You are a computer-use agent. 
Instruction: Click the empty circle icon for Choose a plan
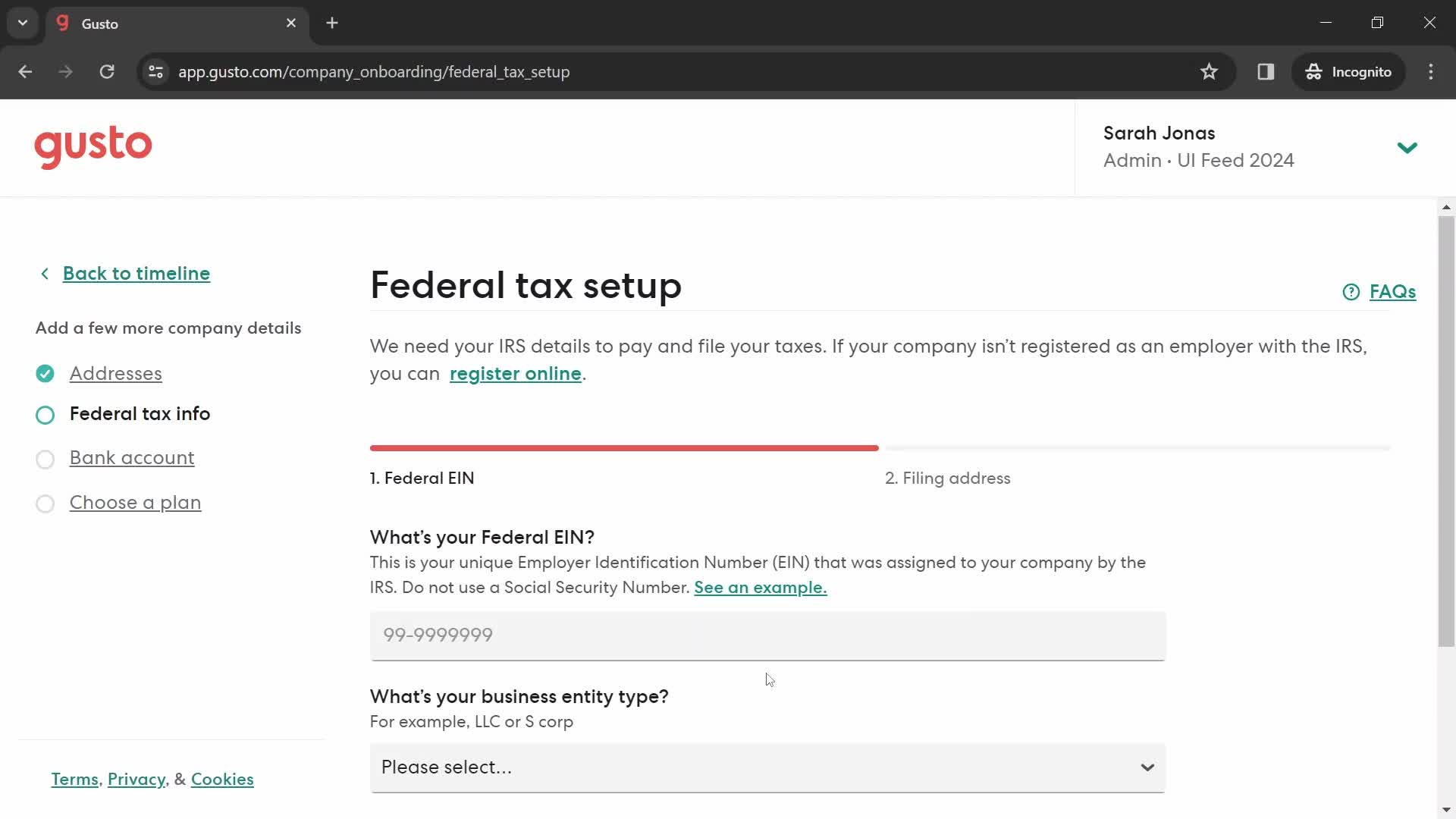pos(45,502)
